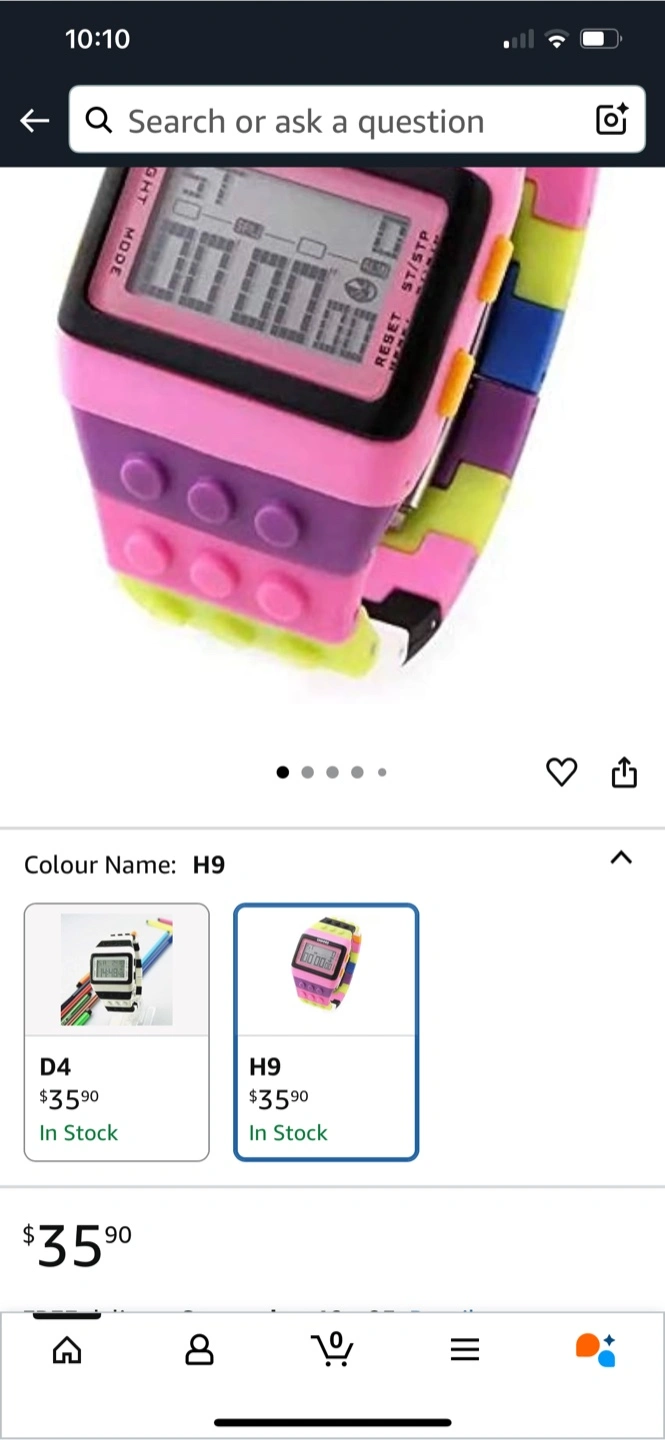This screenshot has width=665, height=1440.
Task: Jump to third image carousel dot
Action: tap(332, 772)
